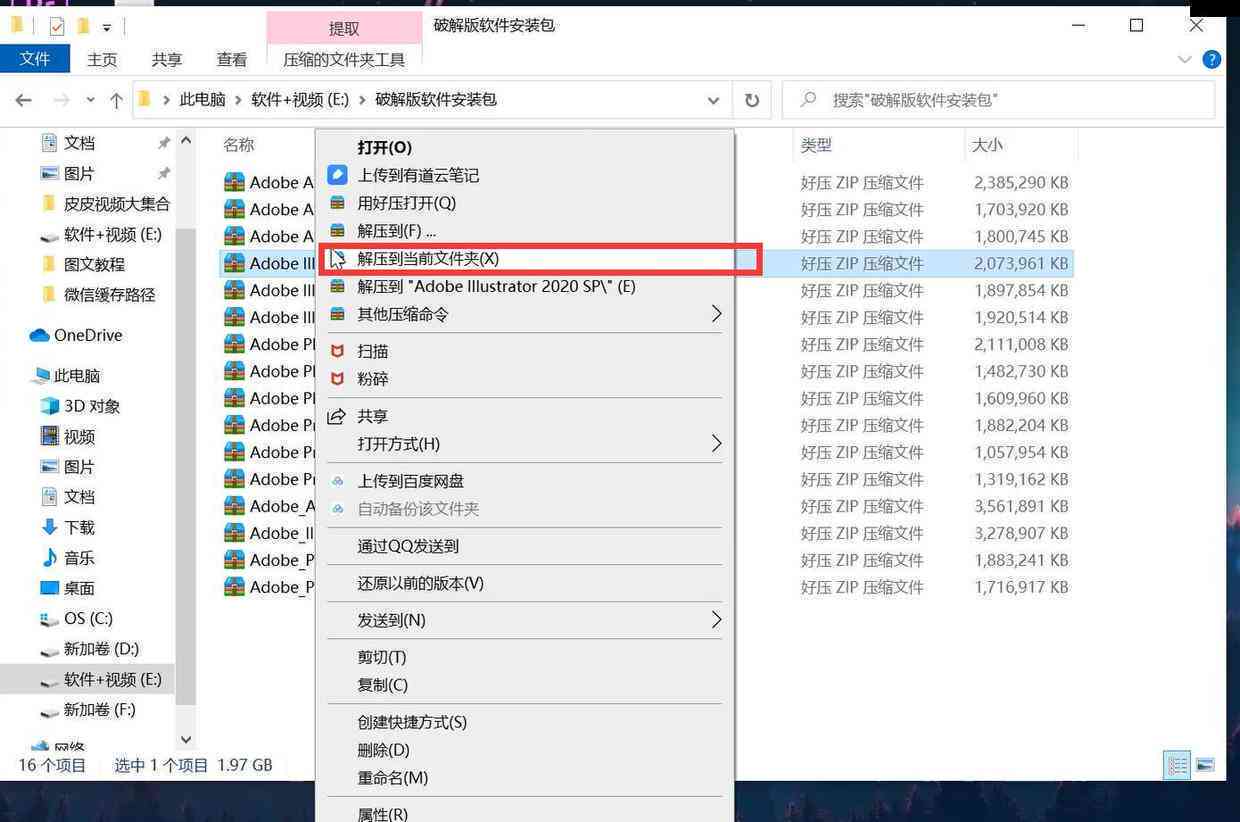Click the 提取 contextual tab
This screenshot has height=822, width=1240.
[344, 28]
